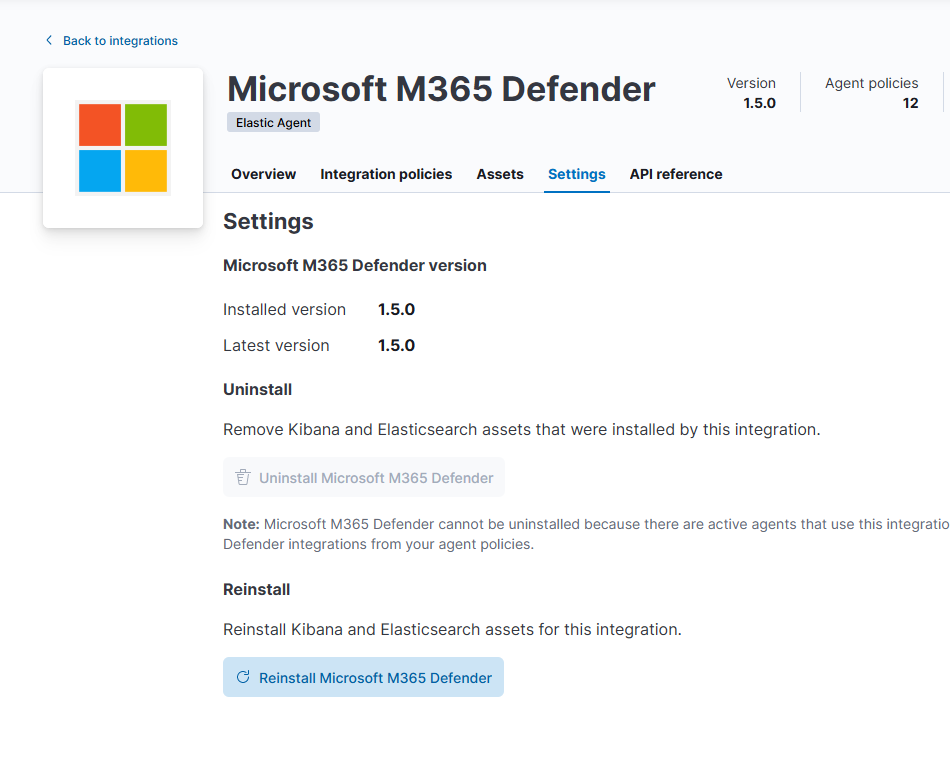Click the Reinstall section heading
The image size is (950, 780).
pyautogui.click(x=257, y=590)
